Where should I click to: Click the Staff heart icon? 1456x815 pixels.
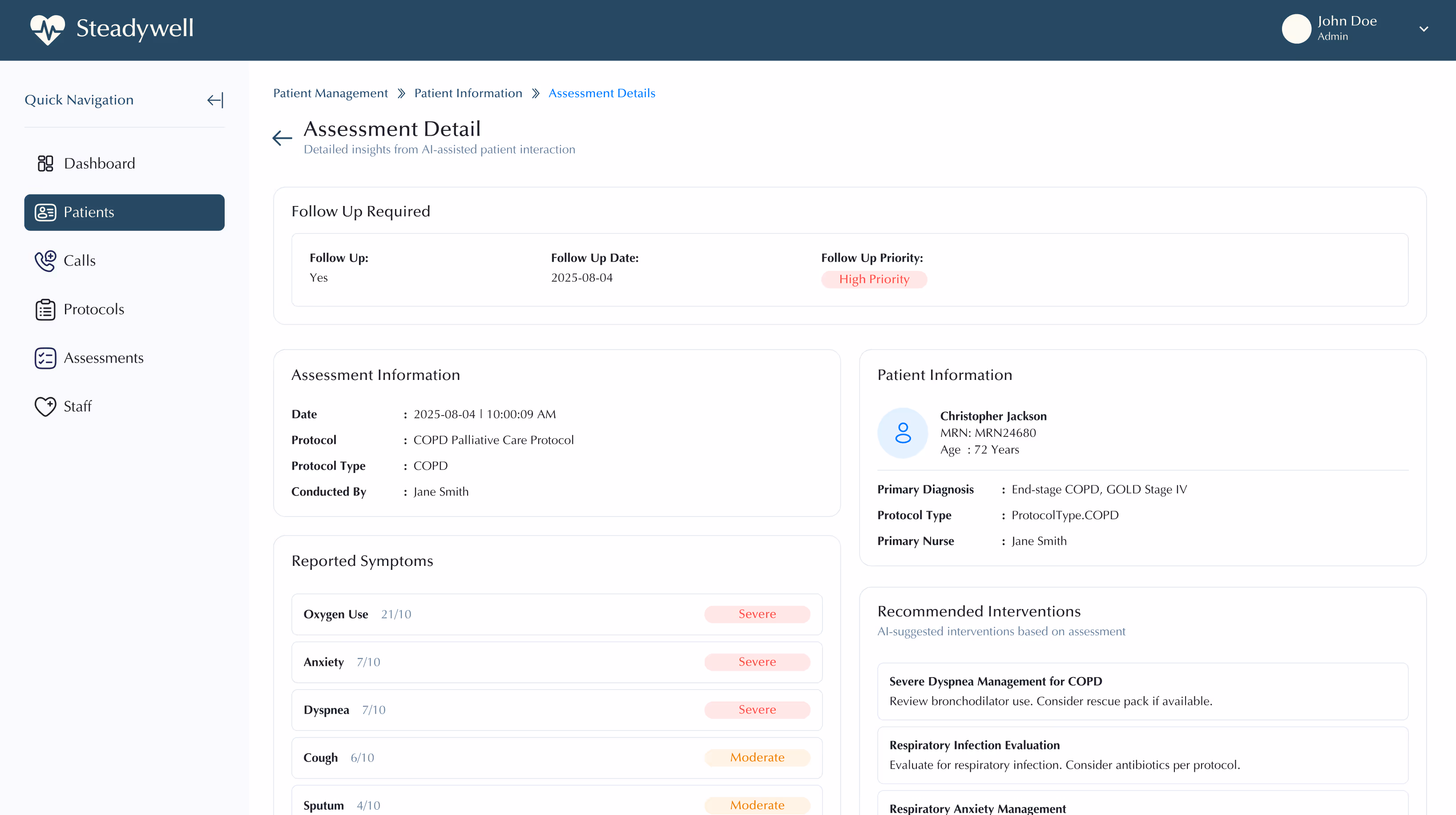[45, 406]
